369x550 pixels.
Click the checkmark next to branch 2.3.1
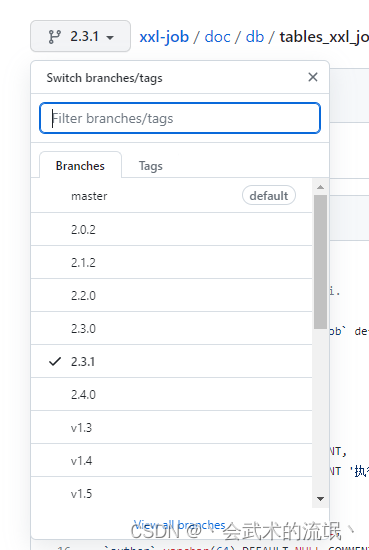pos(55,361)
